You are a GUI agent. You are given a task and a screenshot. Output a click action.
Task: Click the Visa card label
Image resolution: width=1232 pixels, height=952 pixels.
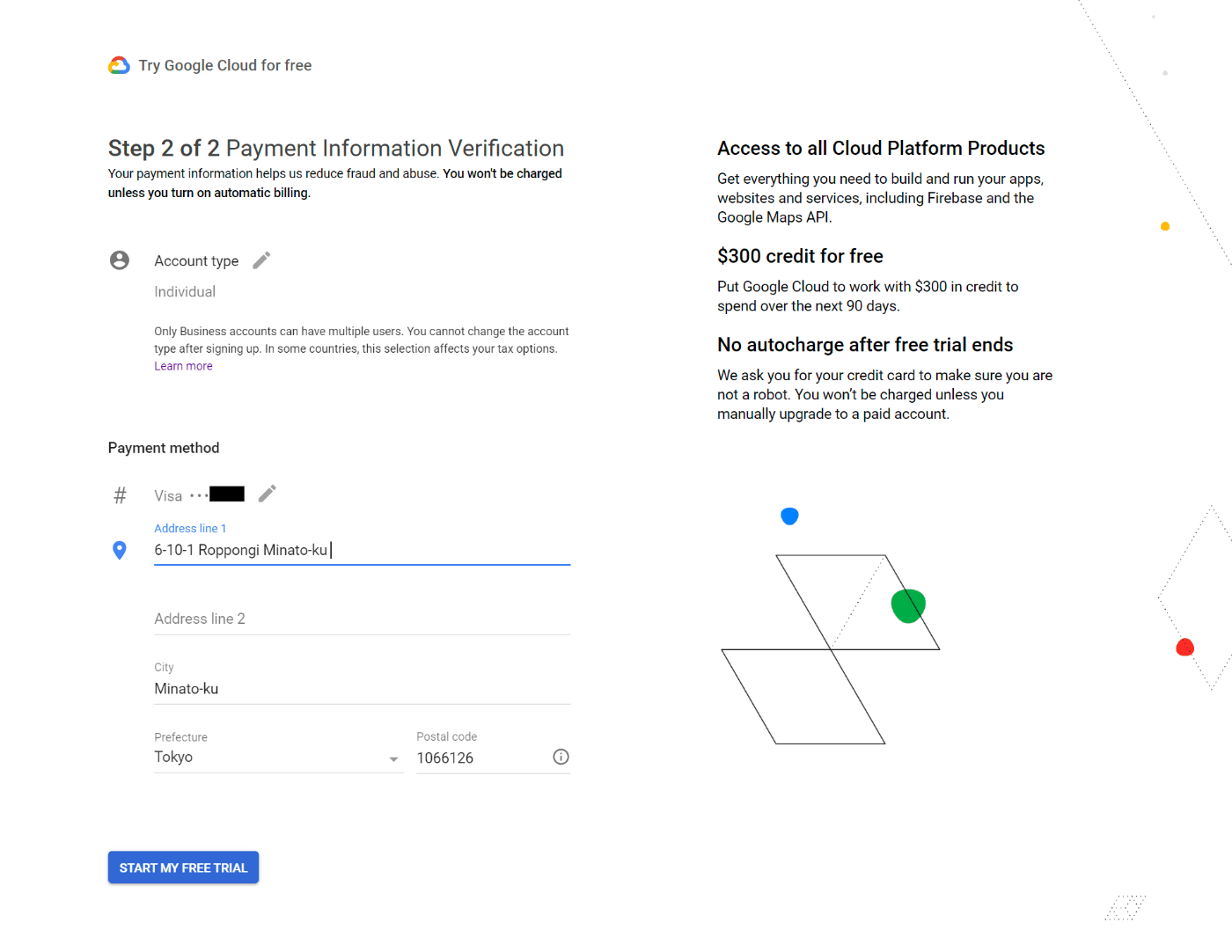(168, 496)
